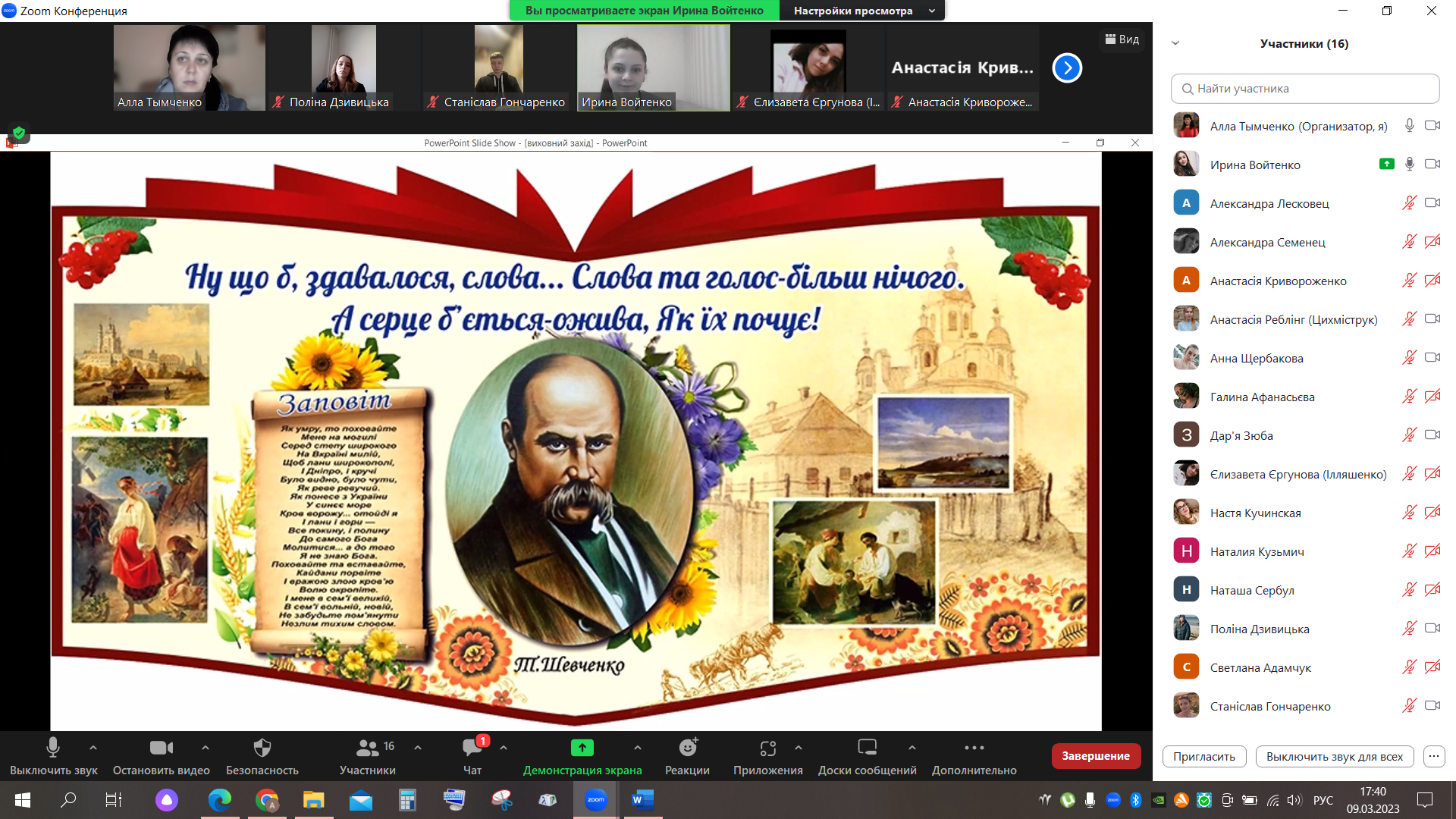Image resolution: width=1456 pixels, height=819 pixels.
Task: Open the Вид view menu
Action: point(1122,39)
